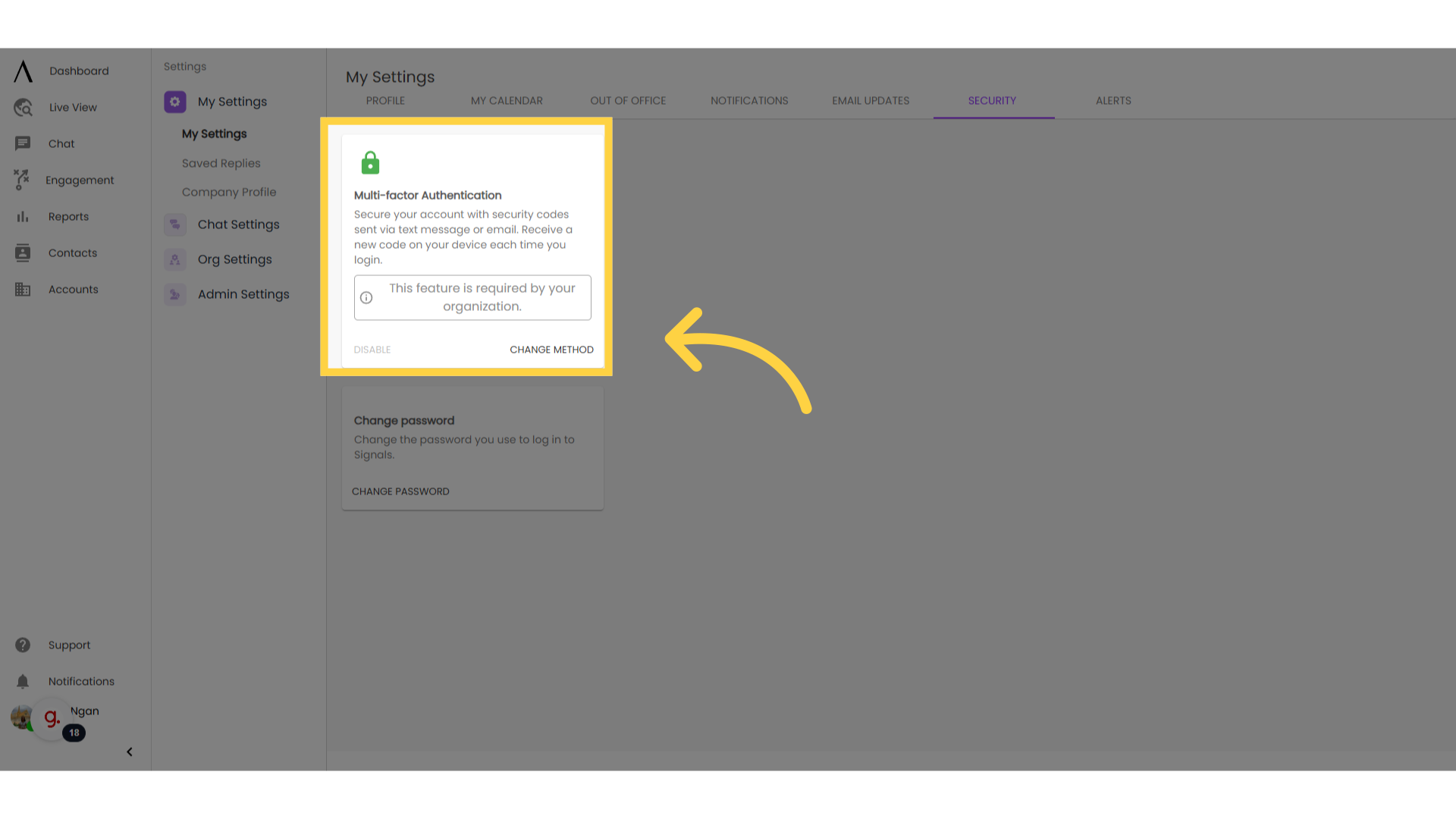Click the Support help icon
Image resolution: width=1456 pixels, height=819 pixels.
pyautogui.click(x=23, y=644)
